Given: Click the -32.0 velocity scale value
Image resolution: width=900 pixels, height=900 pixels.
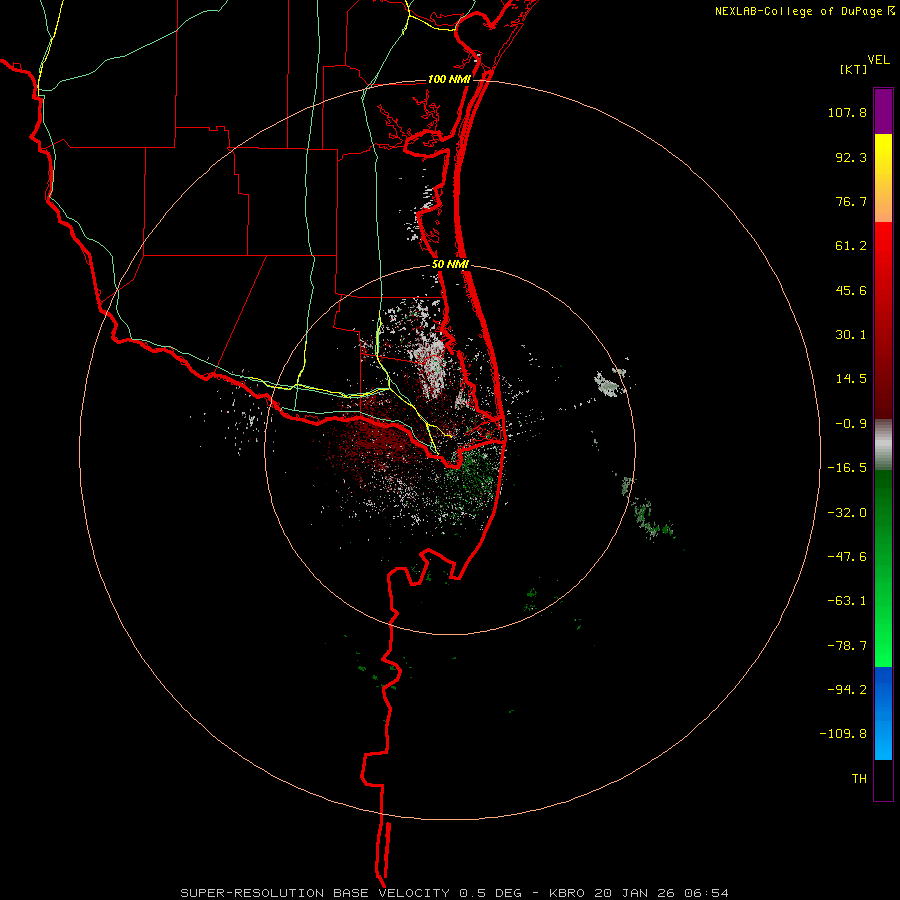Looking at the screenshot, I should click(x=847, y=513).
